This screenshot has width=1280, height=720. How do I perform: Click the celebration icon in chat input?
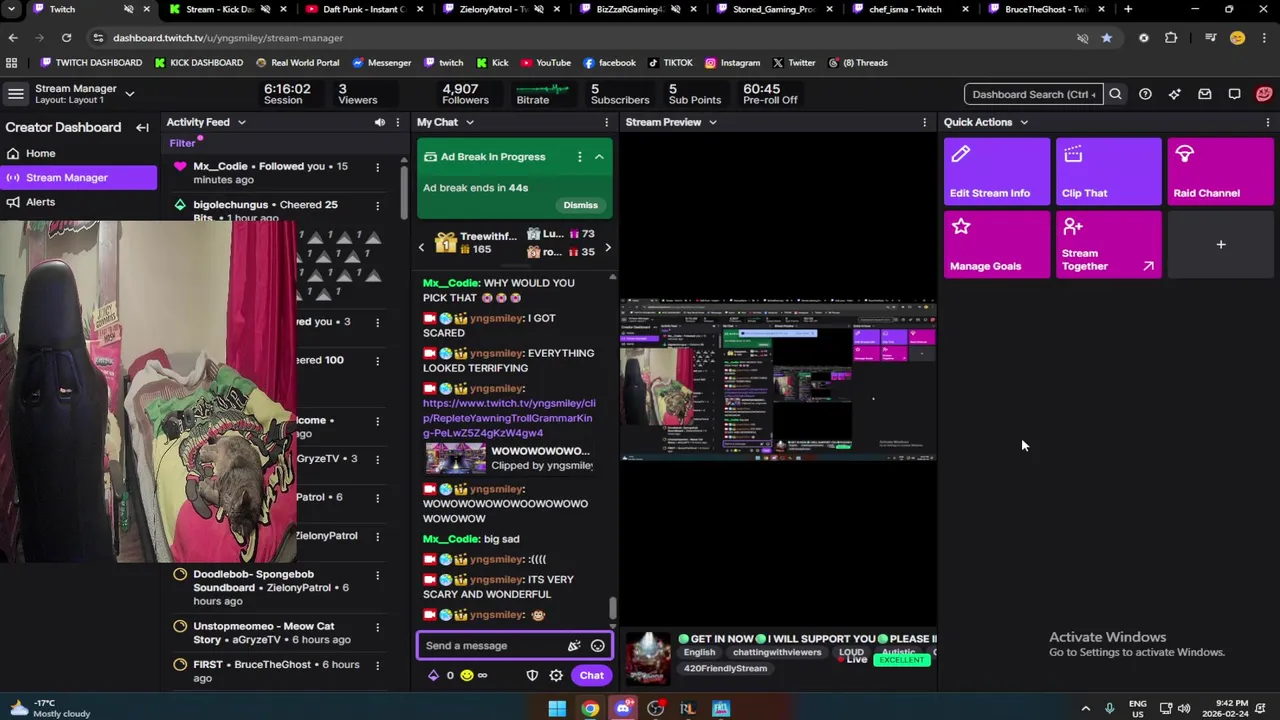[574, 646]
